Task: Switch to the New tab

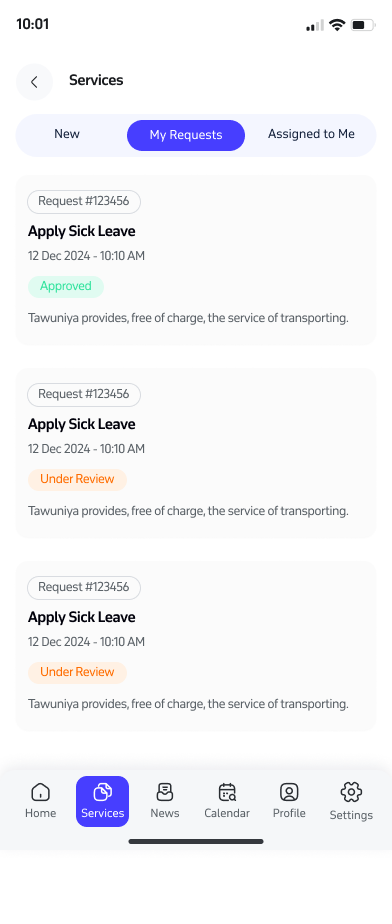Action: coord(67,134)
